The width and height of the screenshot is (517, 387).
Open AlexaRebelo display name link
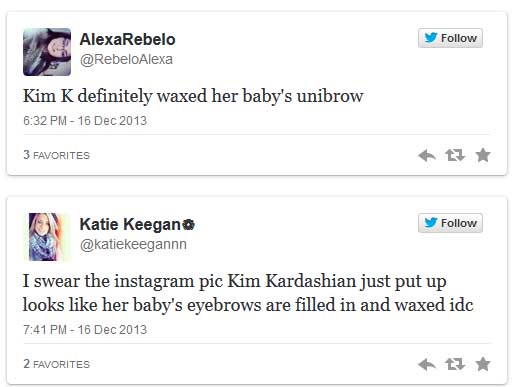point(127,39)
